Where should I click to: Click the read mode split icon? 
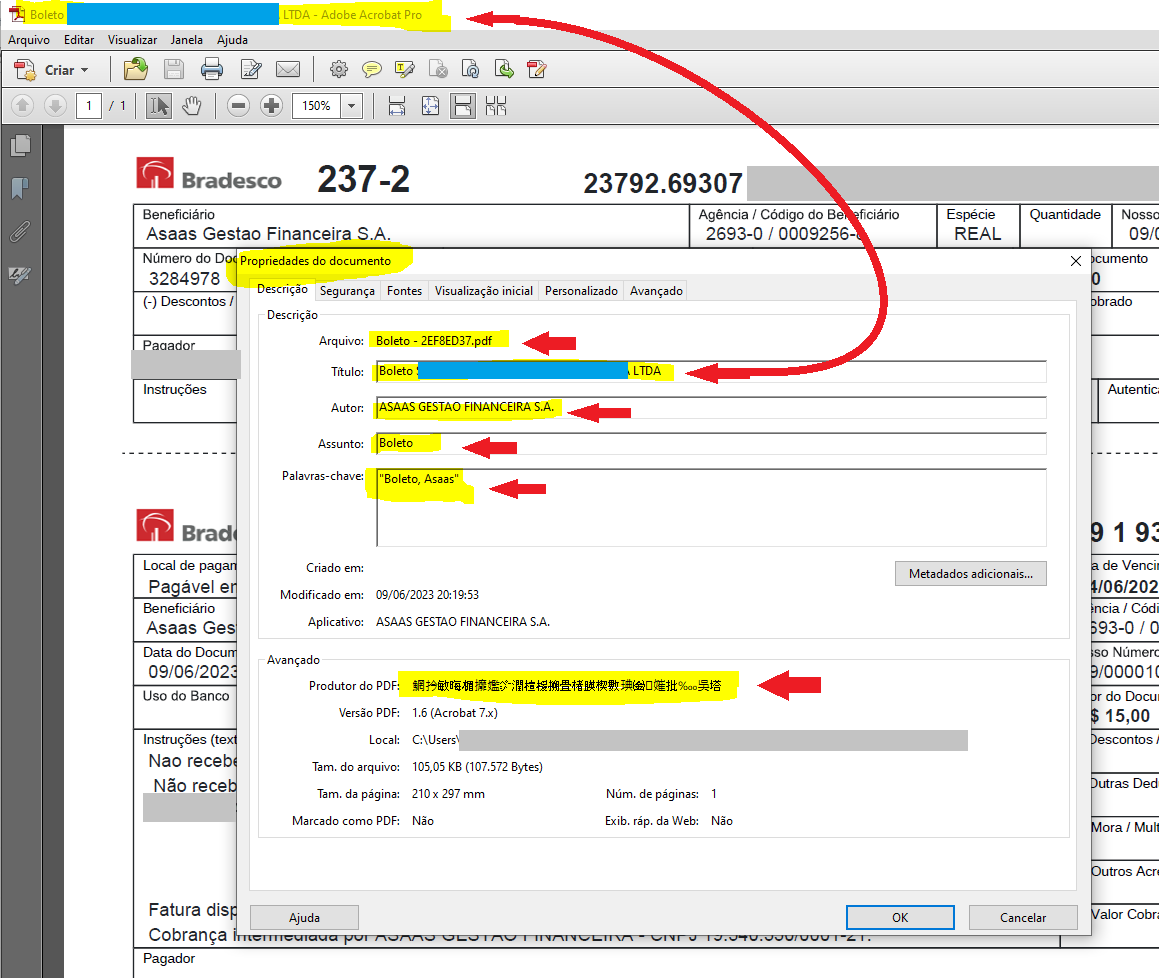[x=496, y=106]
